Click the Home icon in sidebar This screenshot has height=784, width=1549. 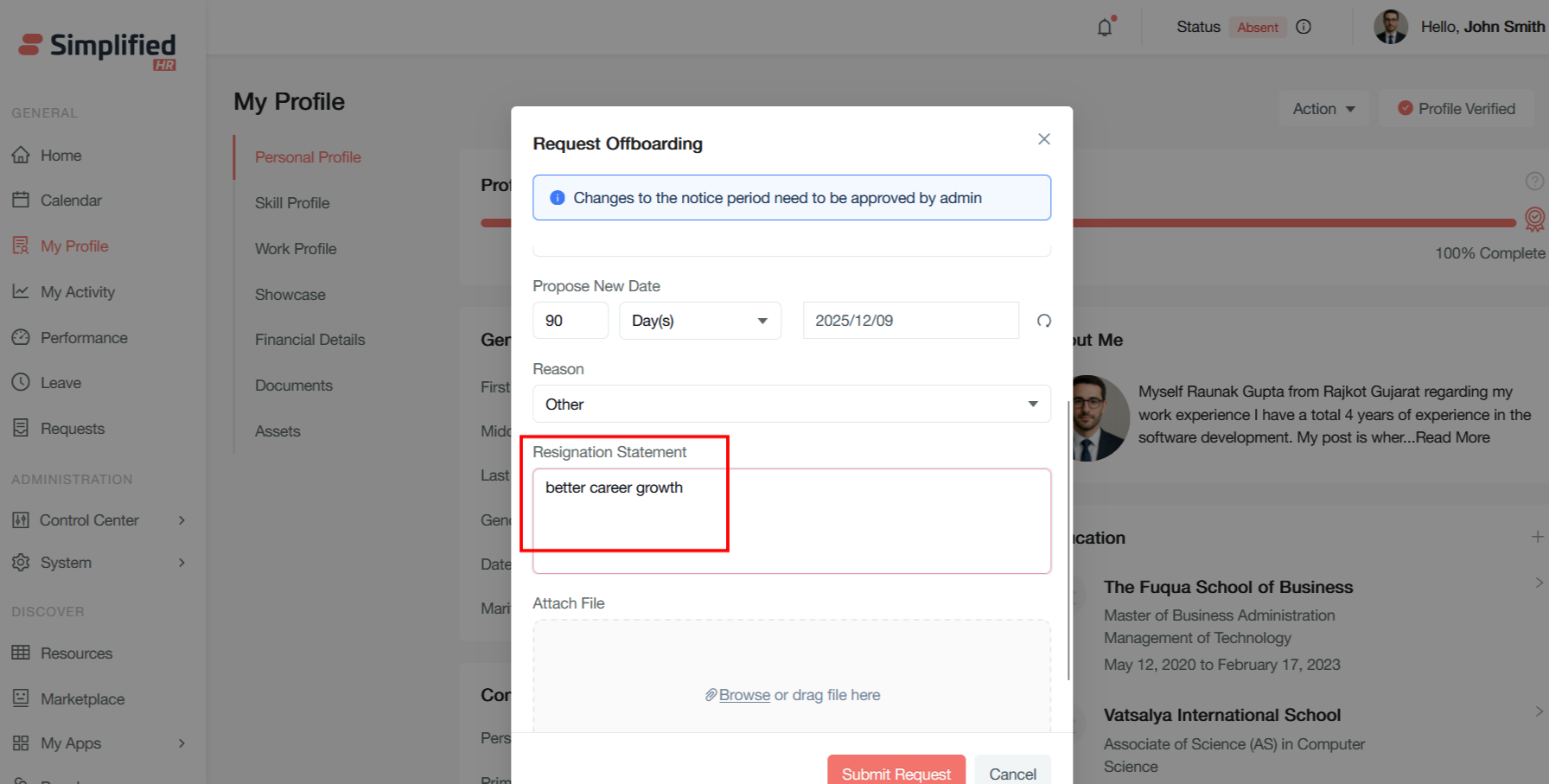(21, 156)
